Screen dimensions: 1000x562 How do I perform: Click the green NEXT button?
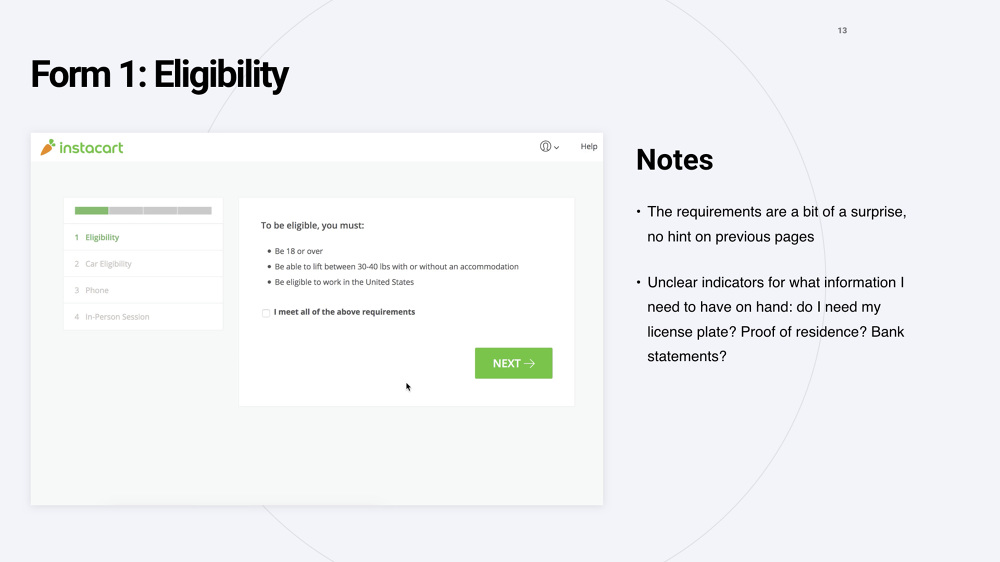[x=513, y=363]
